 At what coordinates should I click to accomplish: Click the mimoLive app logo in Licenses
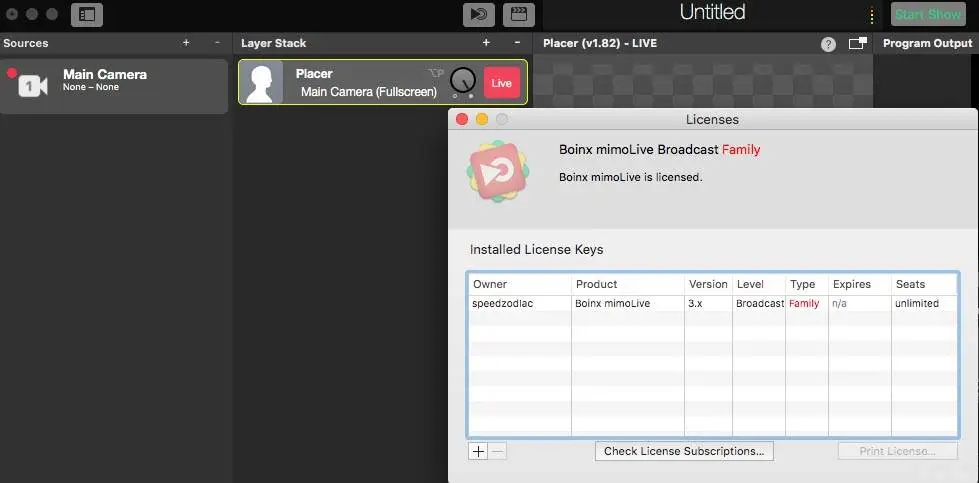pyautogui.click(x=498, y=172)
